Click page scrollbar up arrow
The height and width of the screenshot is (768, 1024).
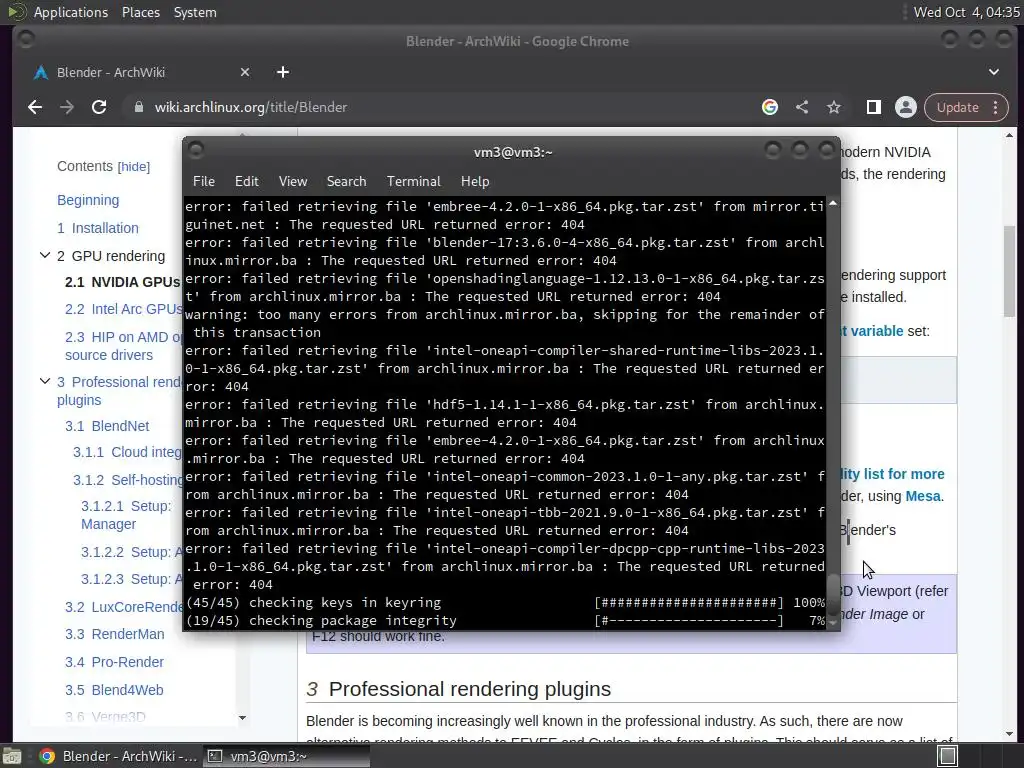click(x=1010, y=136)
